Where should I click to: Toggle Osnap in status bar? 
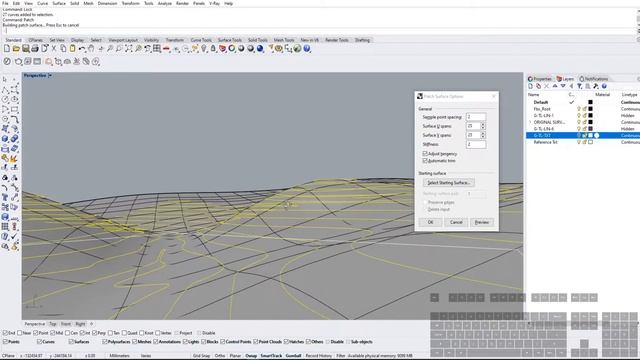point(251,356)
